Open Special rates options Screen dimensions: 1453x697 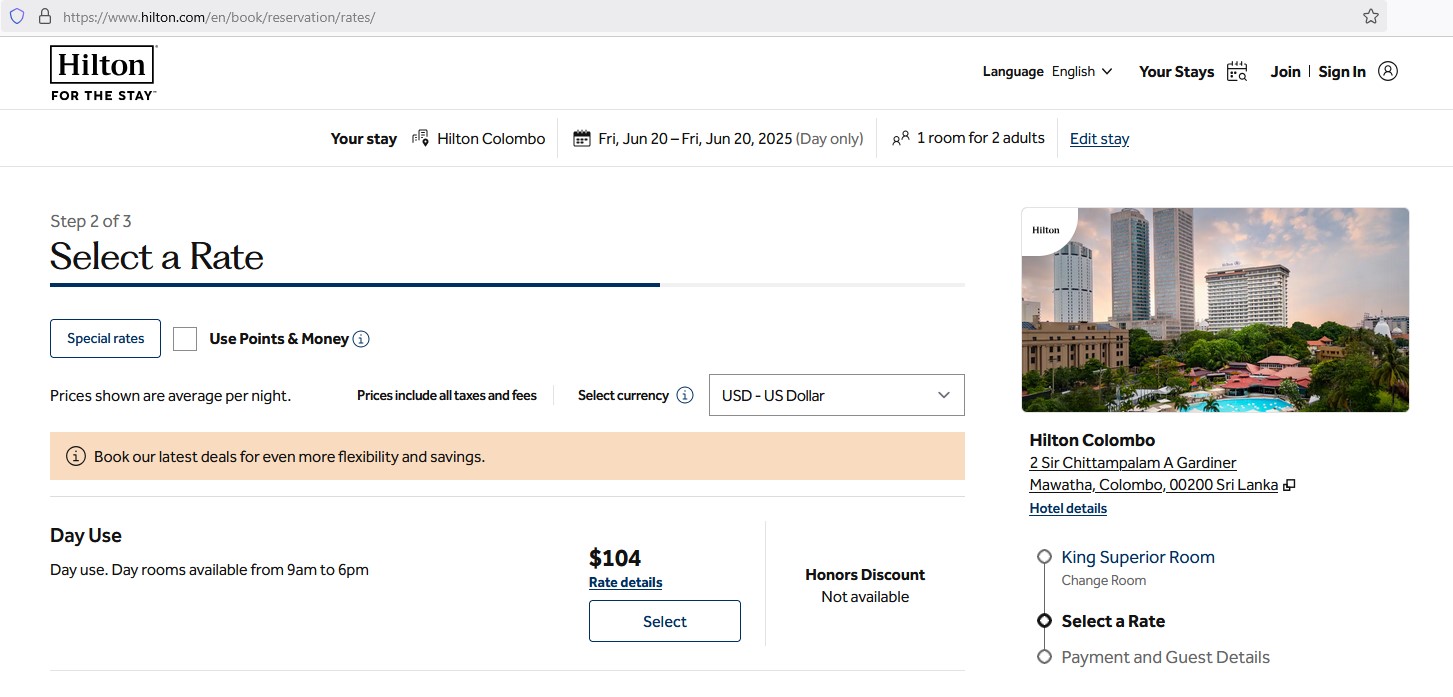[x=105, y=338]
